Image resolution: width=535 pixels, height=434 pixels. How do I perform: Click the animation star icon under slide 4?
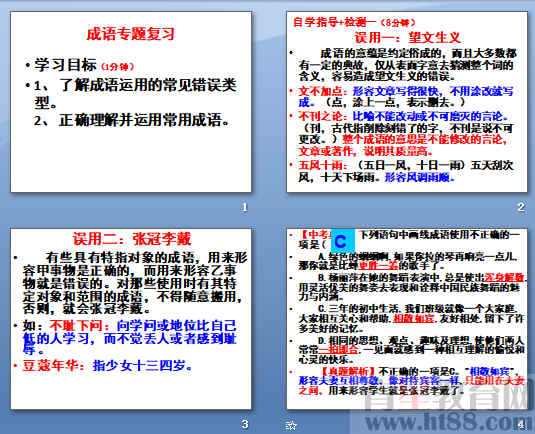[291, 425]
